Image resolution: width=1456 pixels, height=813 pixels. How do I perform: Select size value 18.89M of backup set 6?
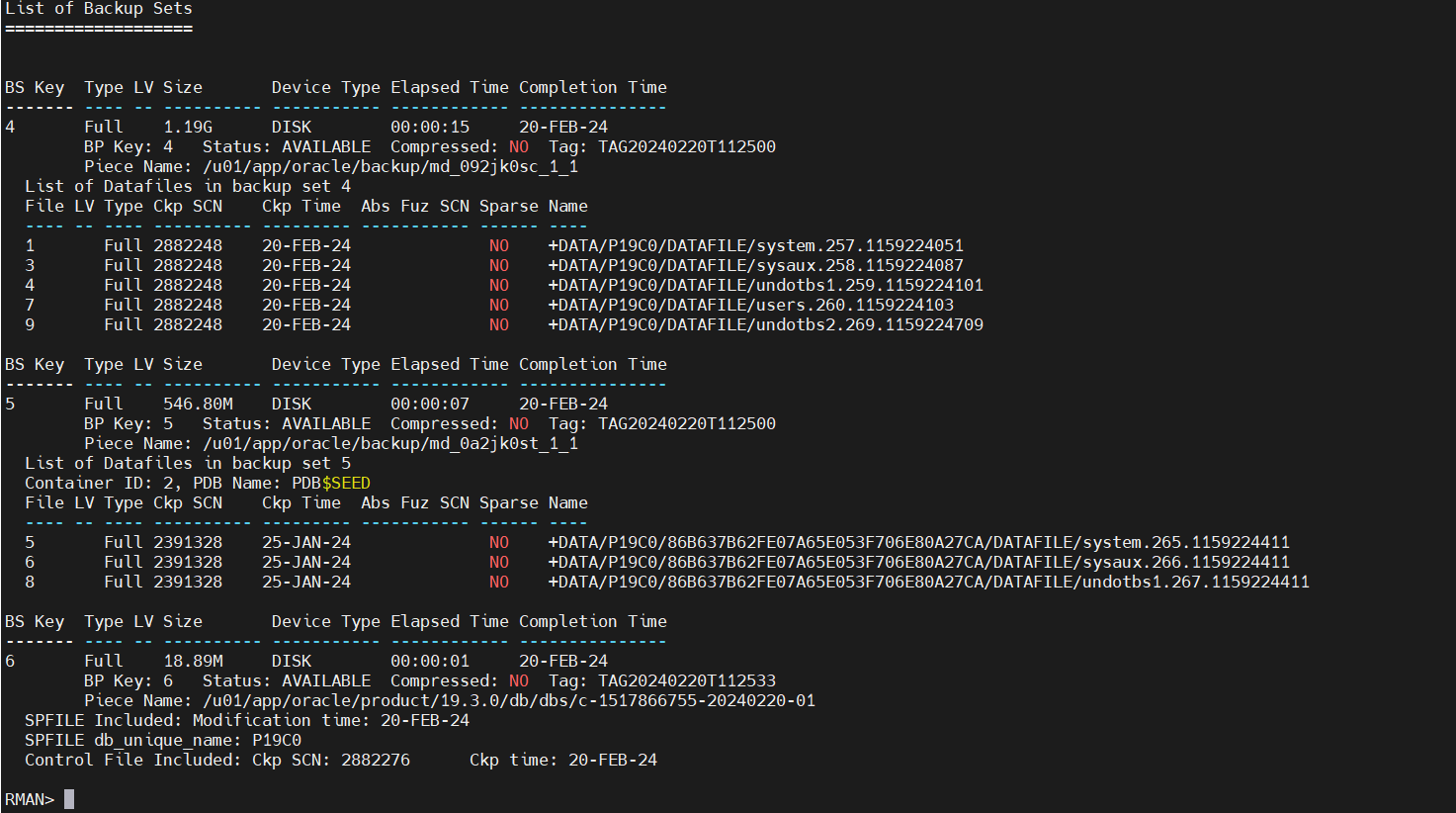coord(193,661)
